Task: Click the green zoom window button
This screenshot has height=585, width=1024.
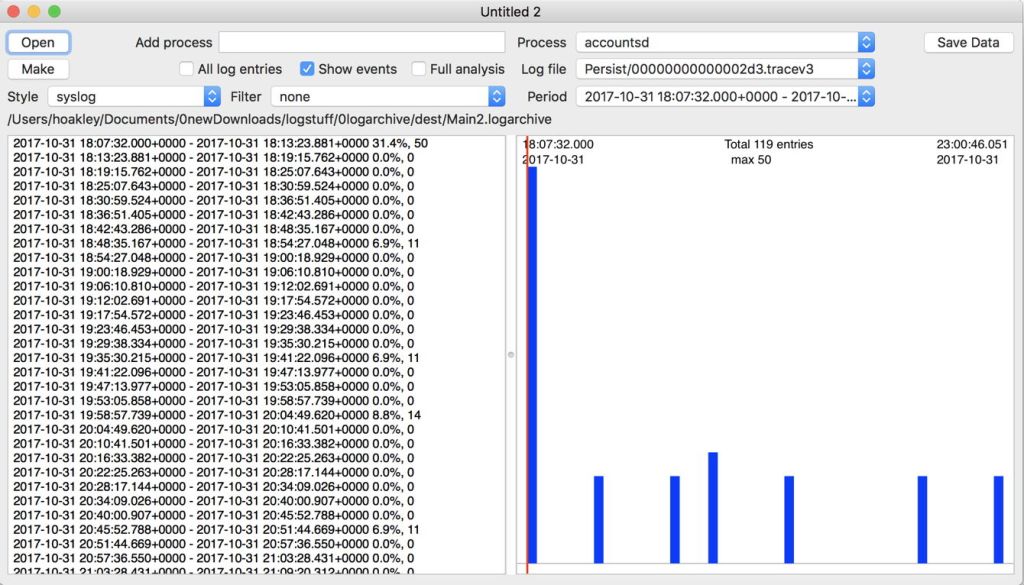Action: click(54, 11)
